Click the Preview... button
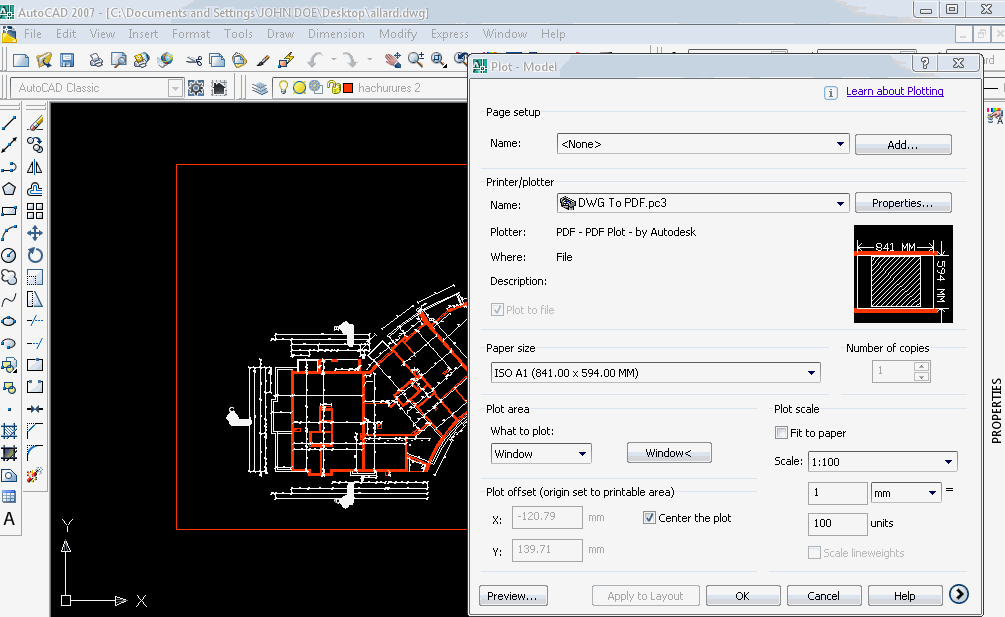Viewport: 1005px width, 617px height. (513, 596)
